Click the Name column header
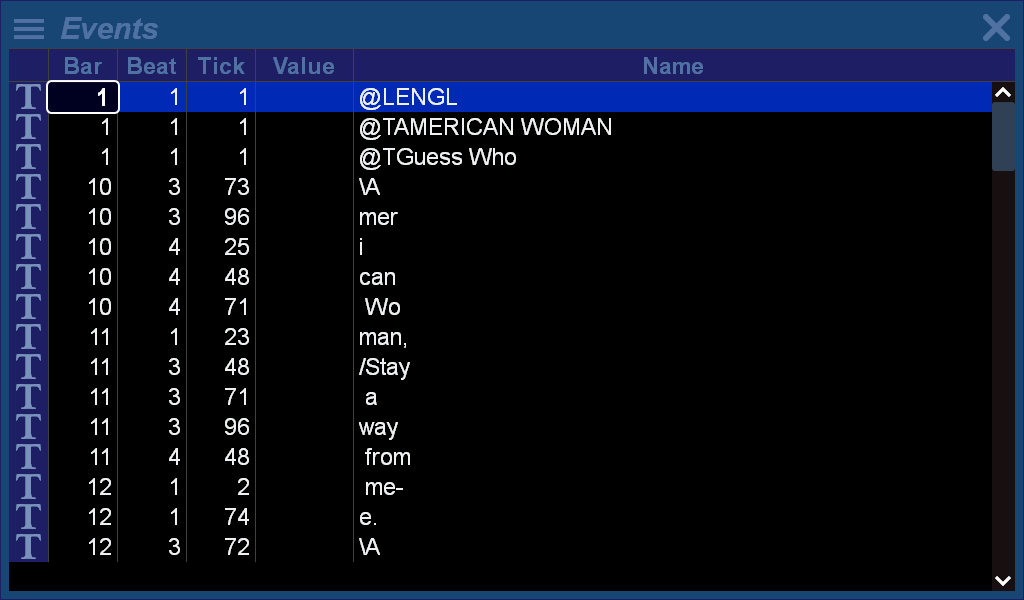The height and width of the screenshot is (600, 1024). pos(672,66)
